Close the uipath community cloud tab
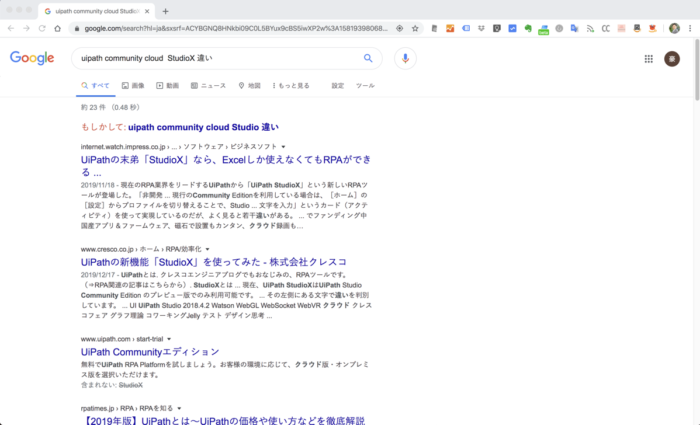700x425 pixels. (x=147, y=11)
